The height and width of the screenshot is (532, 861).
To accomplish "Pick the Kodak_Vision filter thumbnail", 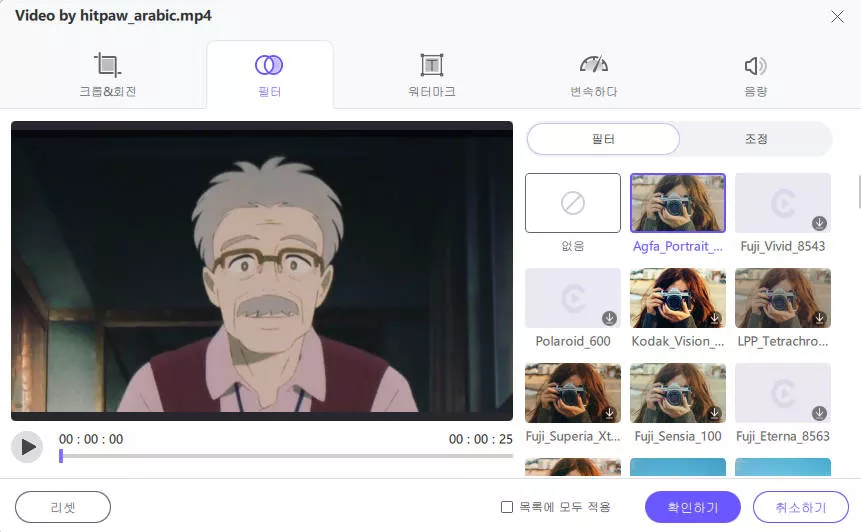I will [x=678, y=298].
